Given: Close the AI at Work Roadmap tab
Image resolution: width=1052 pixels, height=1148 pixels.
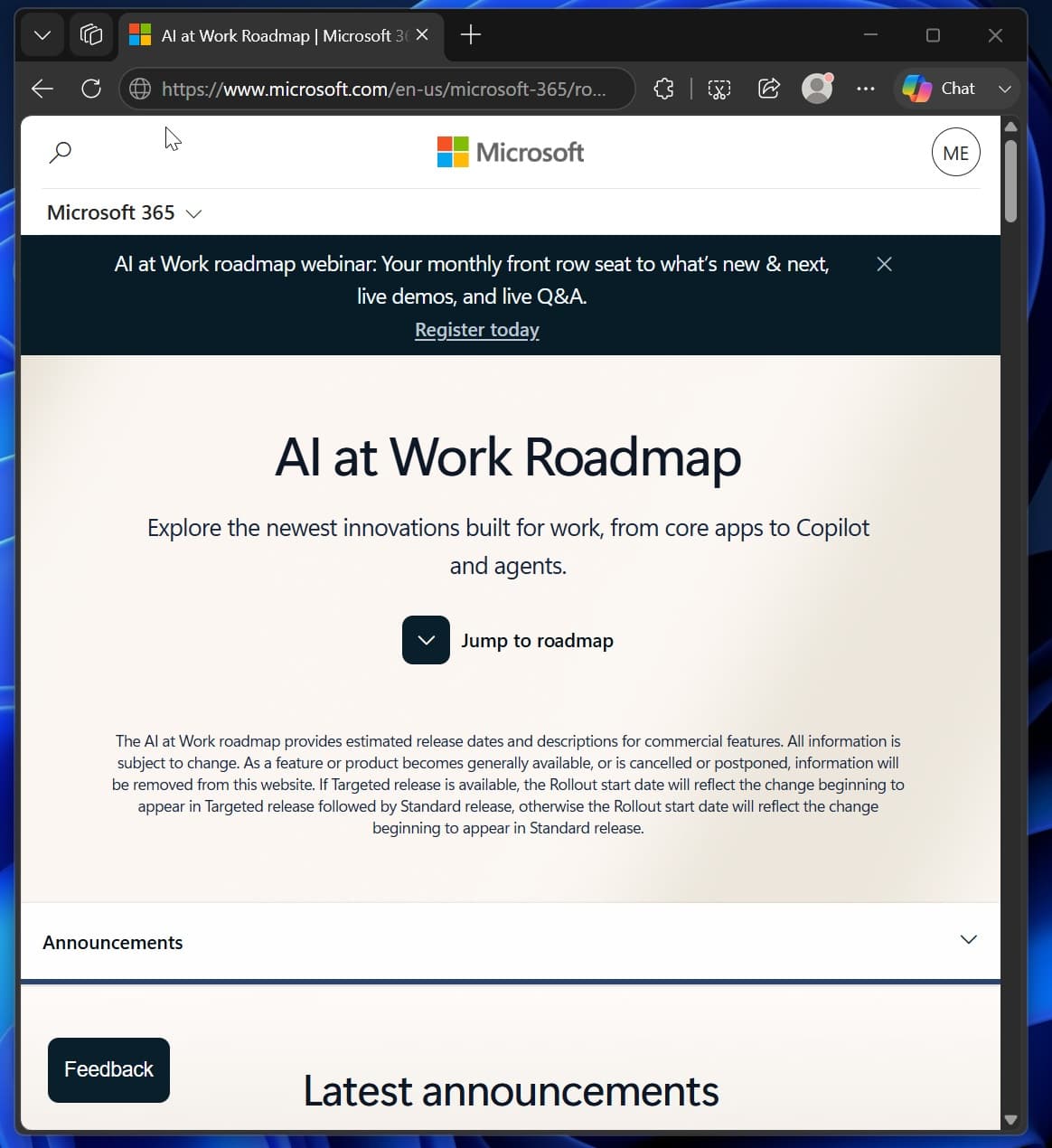Looking at the screenshot, I should tap(422, 35).
